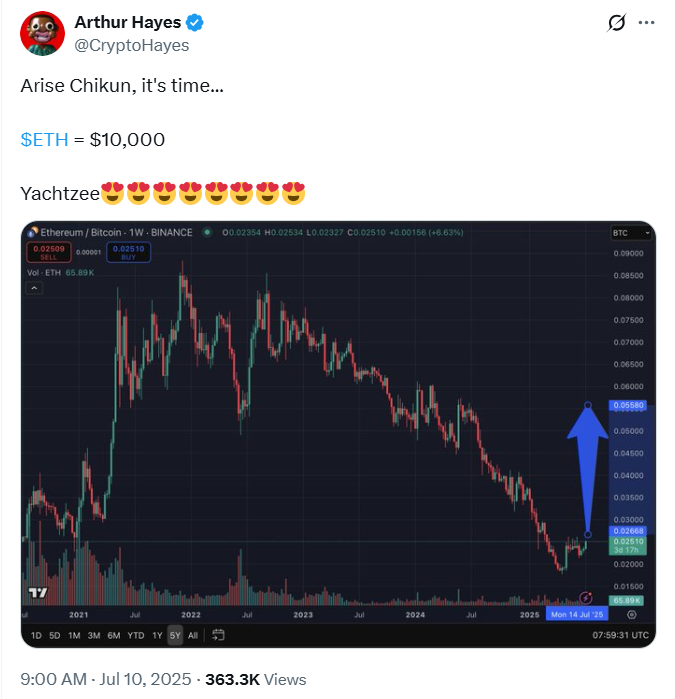Click the chart settings gear icon
Viewport: 675px width, 699px height.
[632, 615]
